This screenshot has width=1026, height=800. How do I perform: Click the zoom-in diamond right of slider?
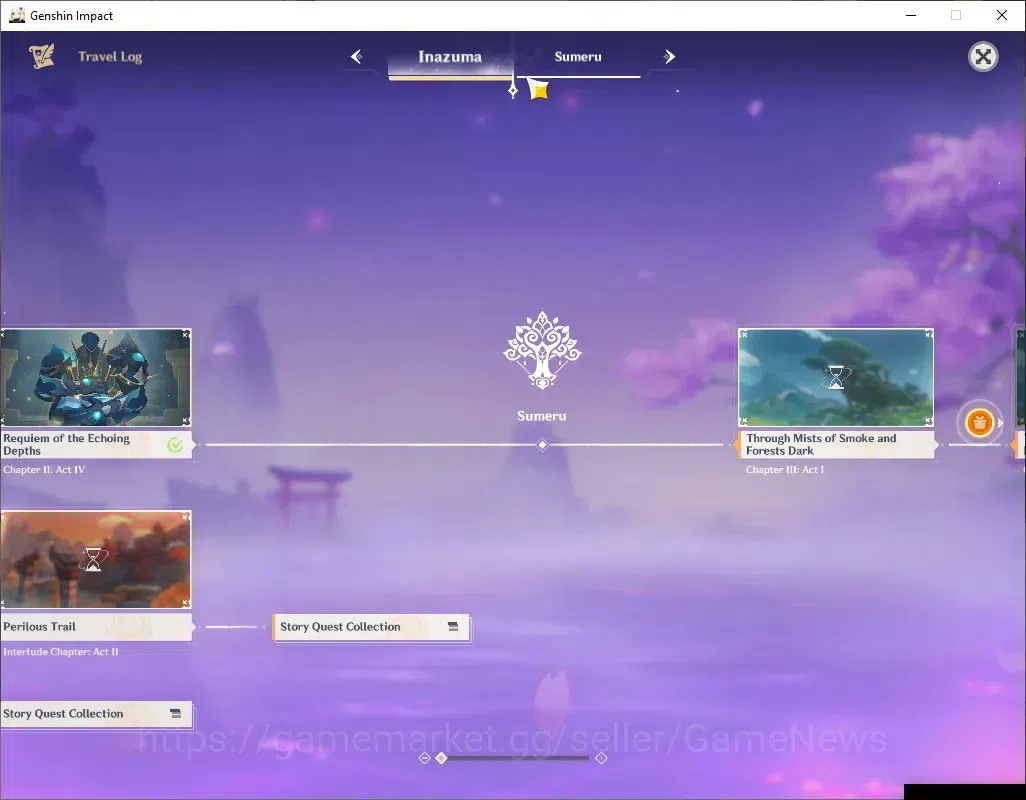601,758
